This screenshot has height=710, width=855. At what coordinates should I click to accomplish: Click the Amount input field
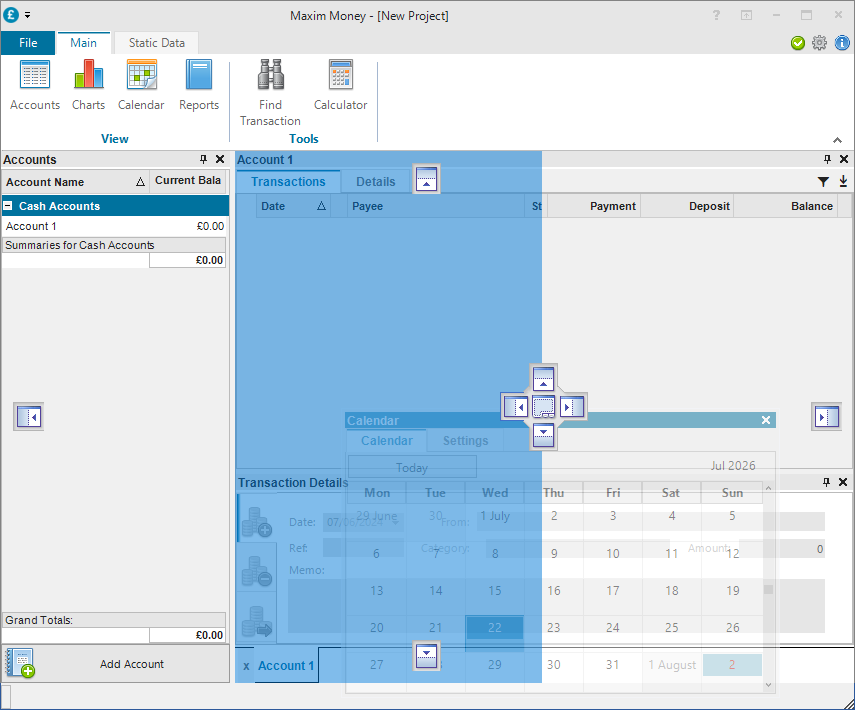[781, 549]
